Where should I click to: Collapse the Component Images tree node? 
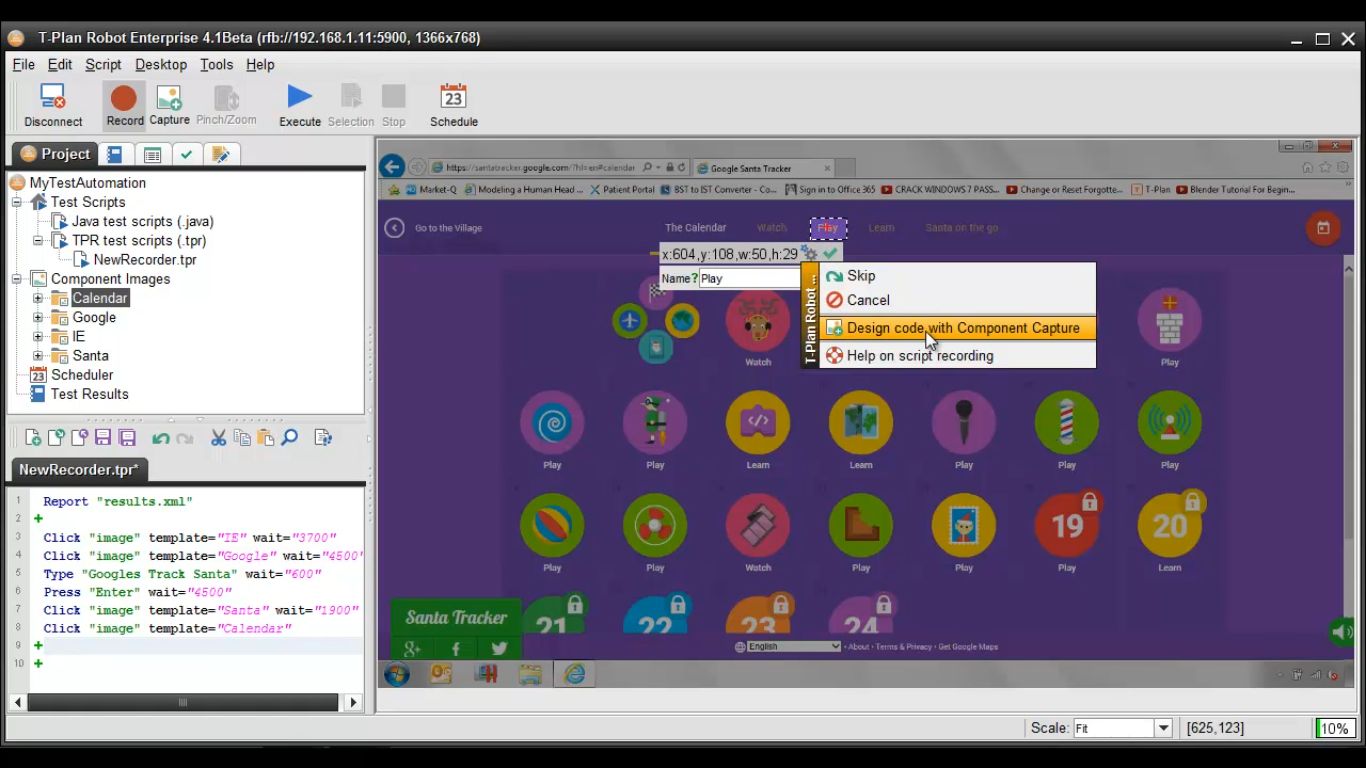point(17,279)
